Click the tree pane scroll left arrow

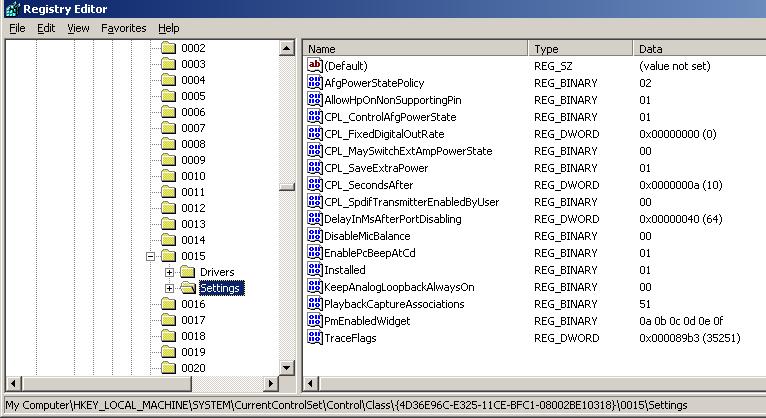click(14, 383)
